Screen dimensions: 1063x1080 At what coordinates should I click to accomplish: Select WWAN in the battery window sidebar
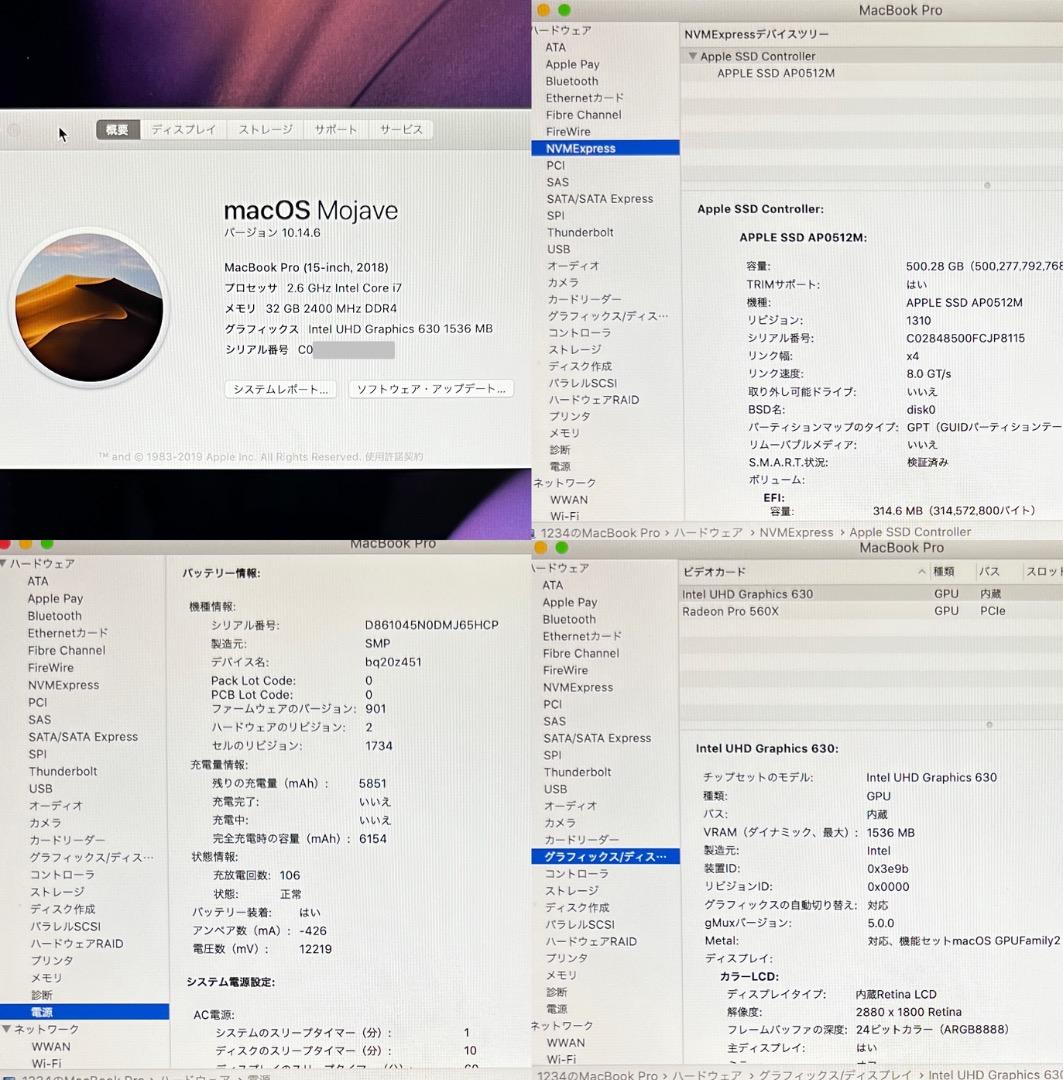(x=51, y=1046)
